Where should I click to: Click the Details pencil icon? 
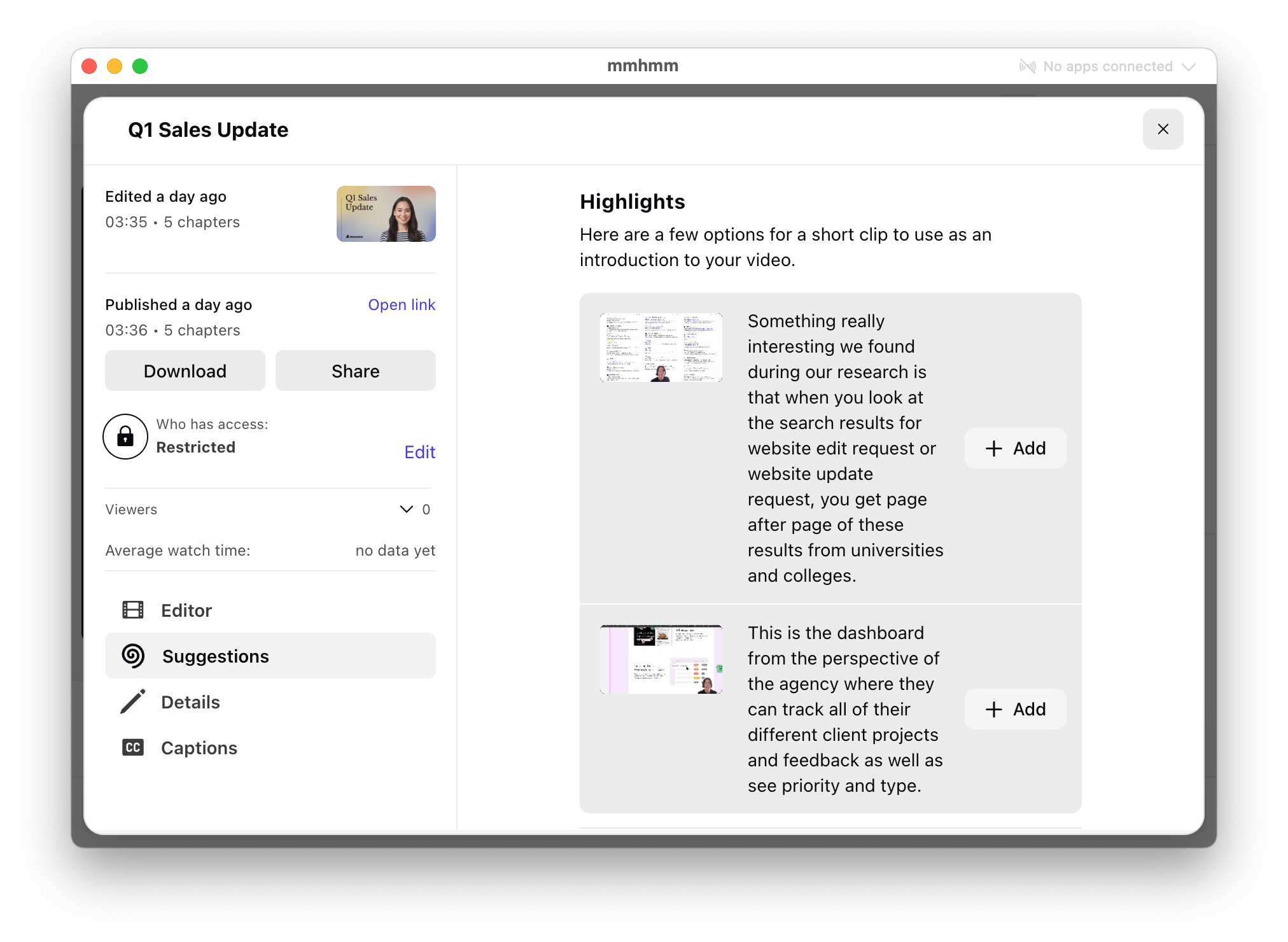point(132,701)
